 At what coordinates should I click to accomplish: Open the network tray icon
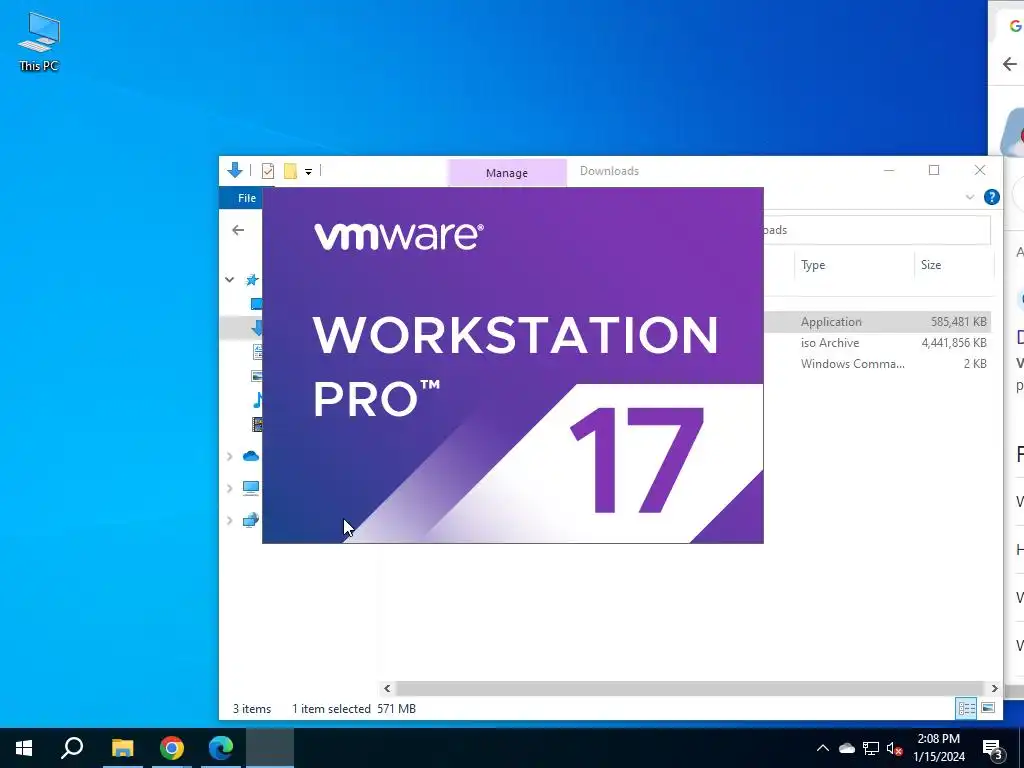click(871, 748)
